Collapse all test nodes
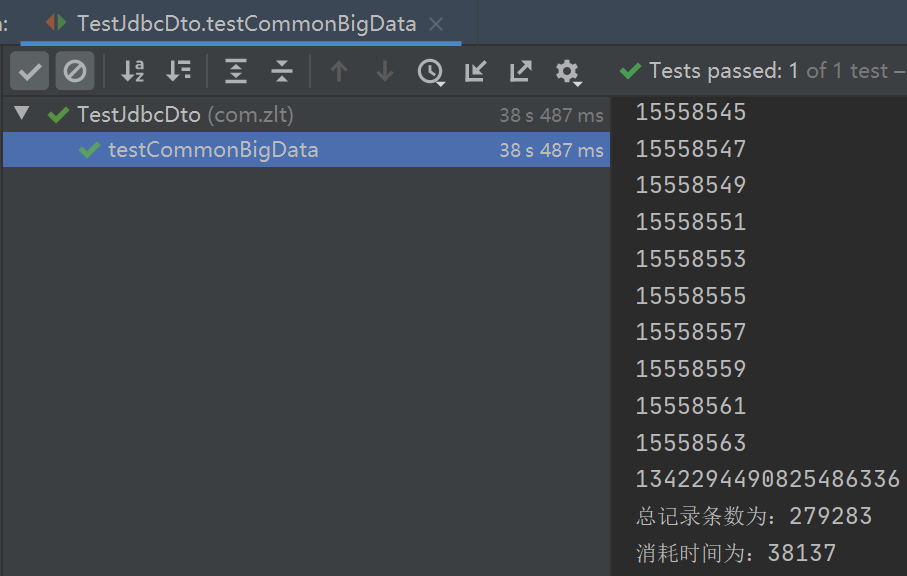This screenshot has width=907, height=576. [282, 71]
